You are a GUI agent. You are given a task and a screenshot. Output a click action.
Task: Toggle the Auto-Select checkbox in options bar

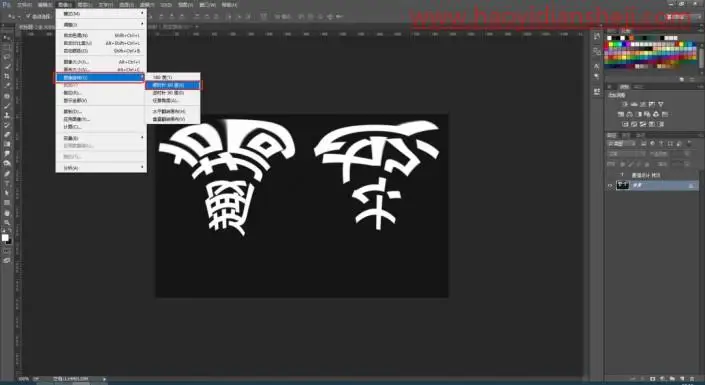(x=28, y=16)
